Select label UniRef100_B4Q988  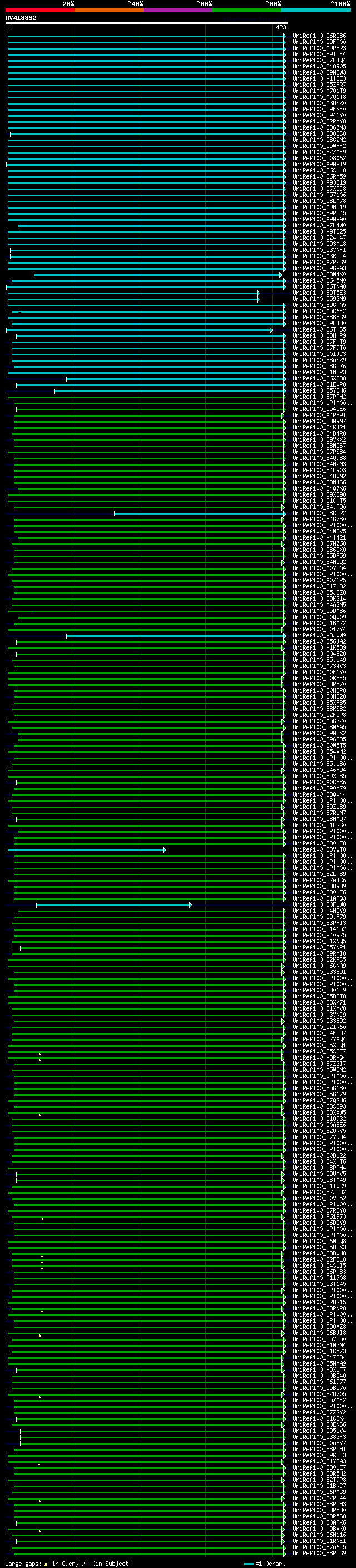pos(319,458)
